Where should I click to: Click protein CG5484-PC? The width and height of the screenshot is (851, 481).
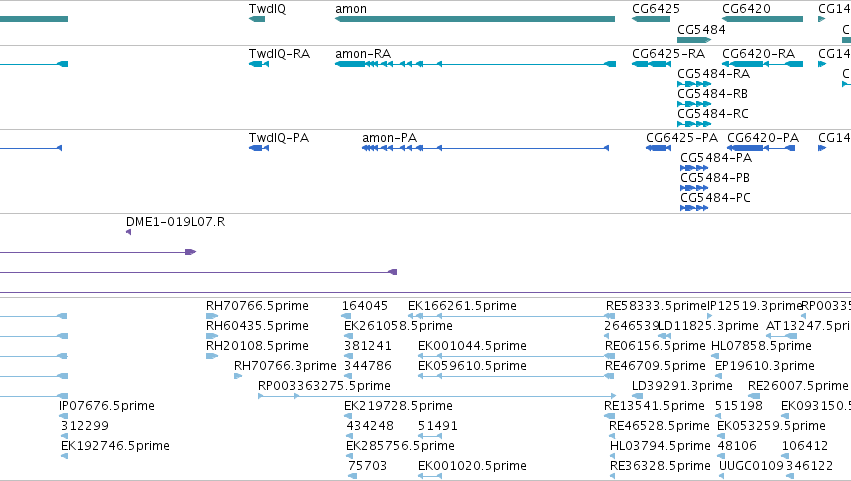pos(694,208)
